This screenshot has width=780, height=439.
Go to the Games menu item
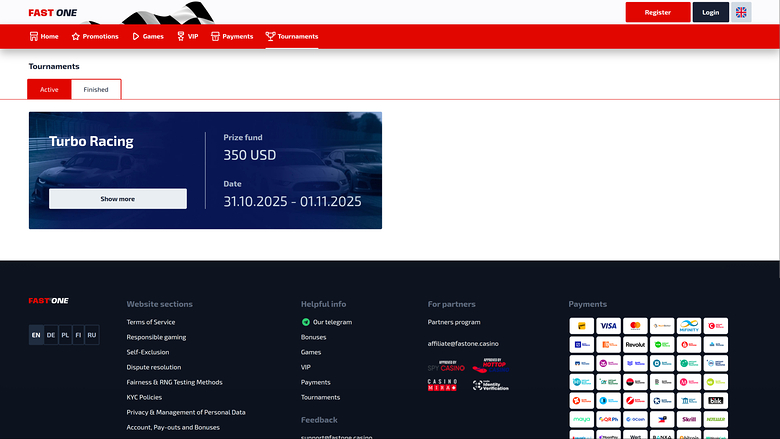pos(148,36)
